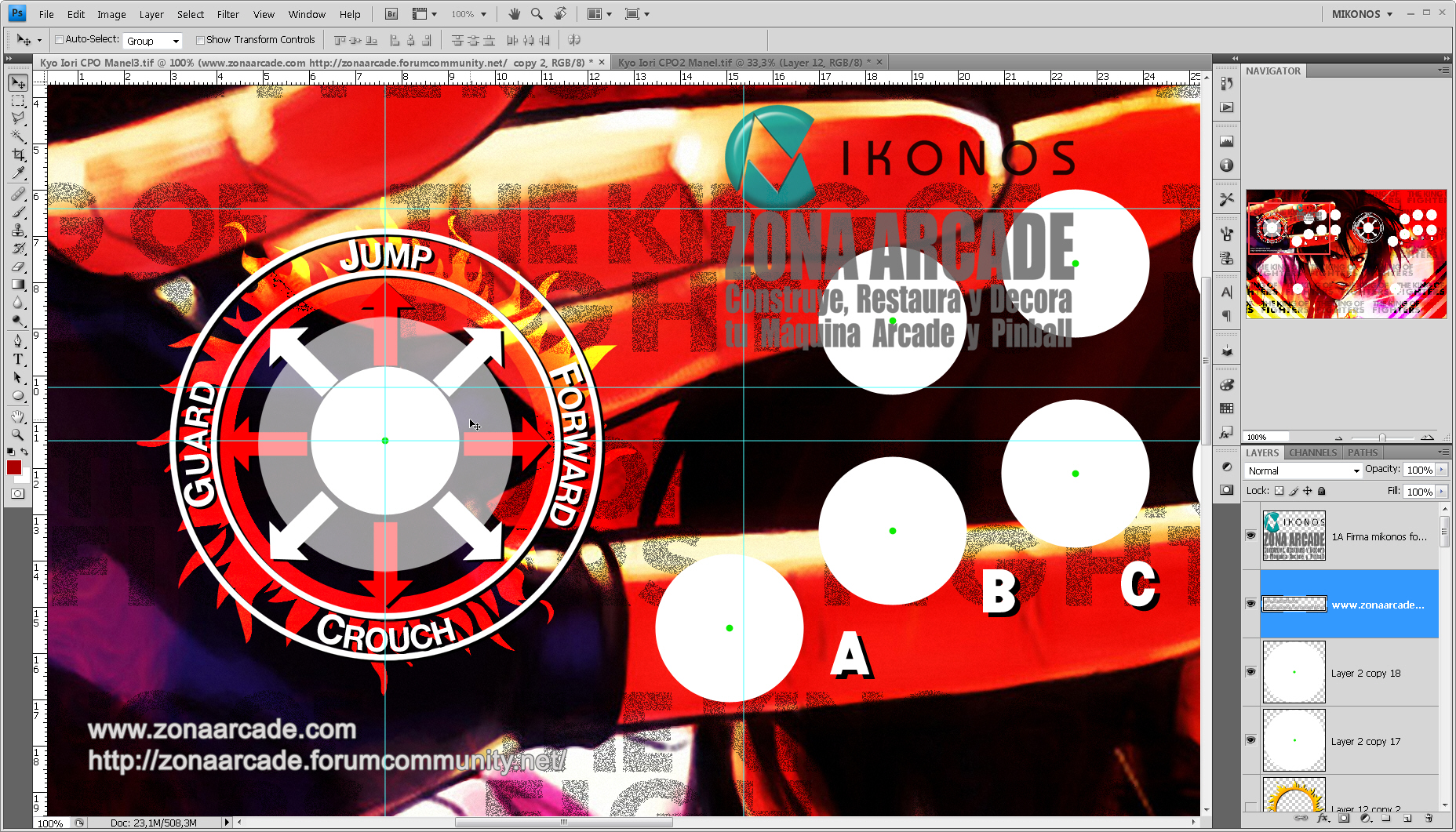Image resolution: width=1456 pixels, height=832 pixels.
Task: Delete layer with trash icon
Action: click(1429, 818)
